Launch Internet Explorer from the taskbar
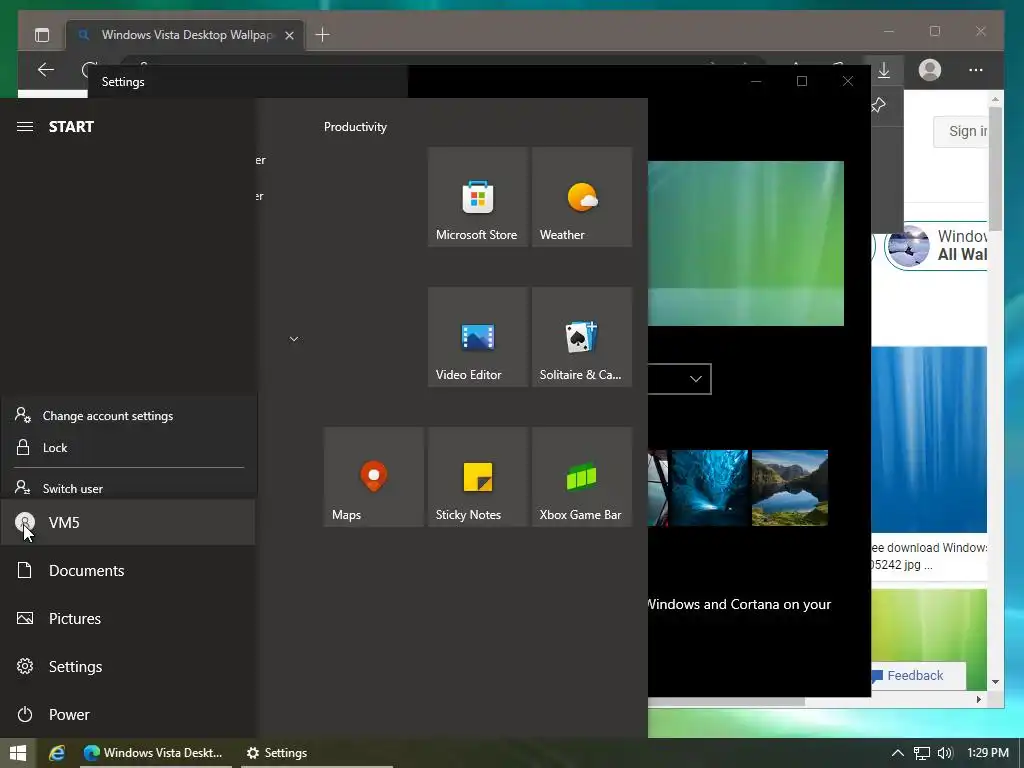Image resolution: width=1024 pixels, height=768 pixels. (57, 753)
